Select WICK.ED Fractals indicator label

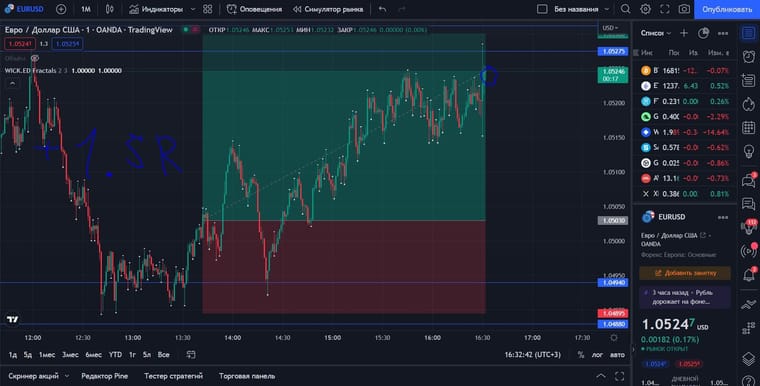pyautogui.click(x=31, y=70)
